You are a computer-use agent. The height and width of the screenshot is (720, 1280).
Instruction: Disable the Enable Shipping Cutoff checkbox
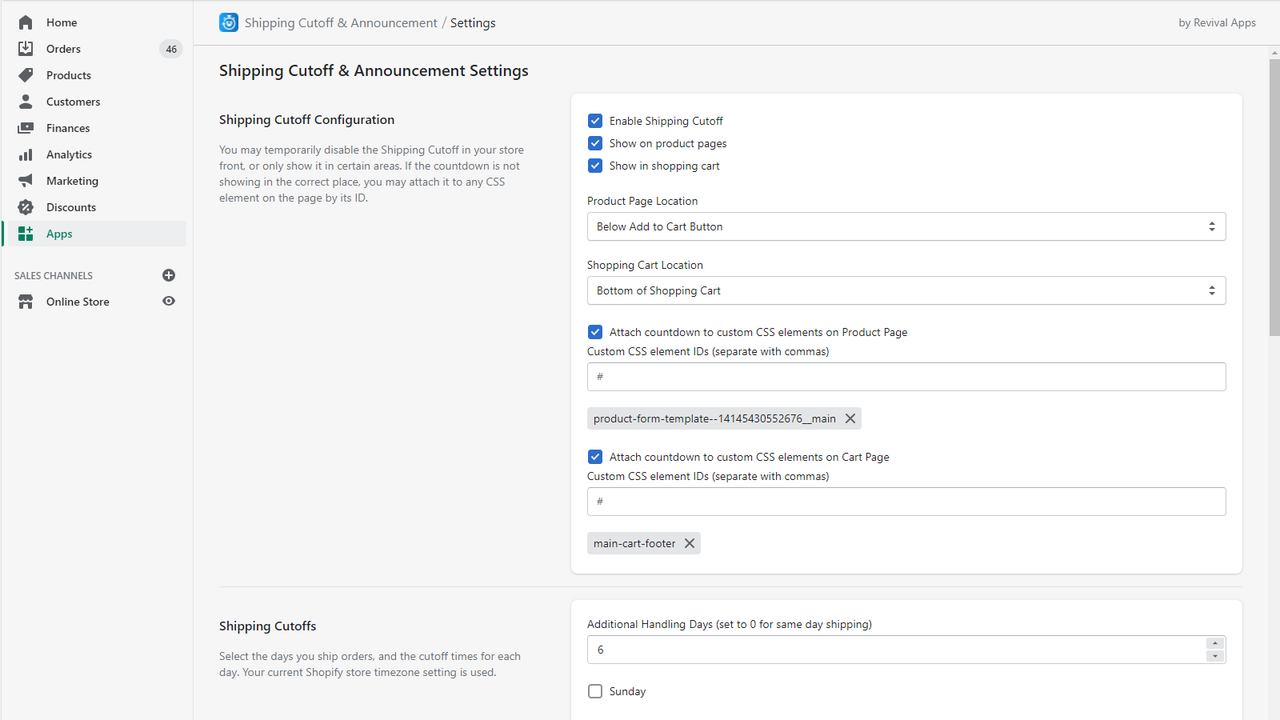(x=595, y=120)
